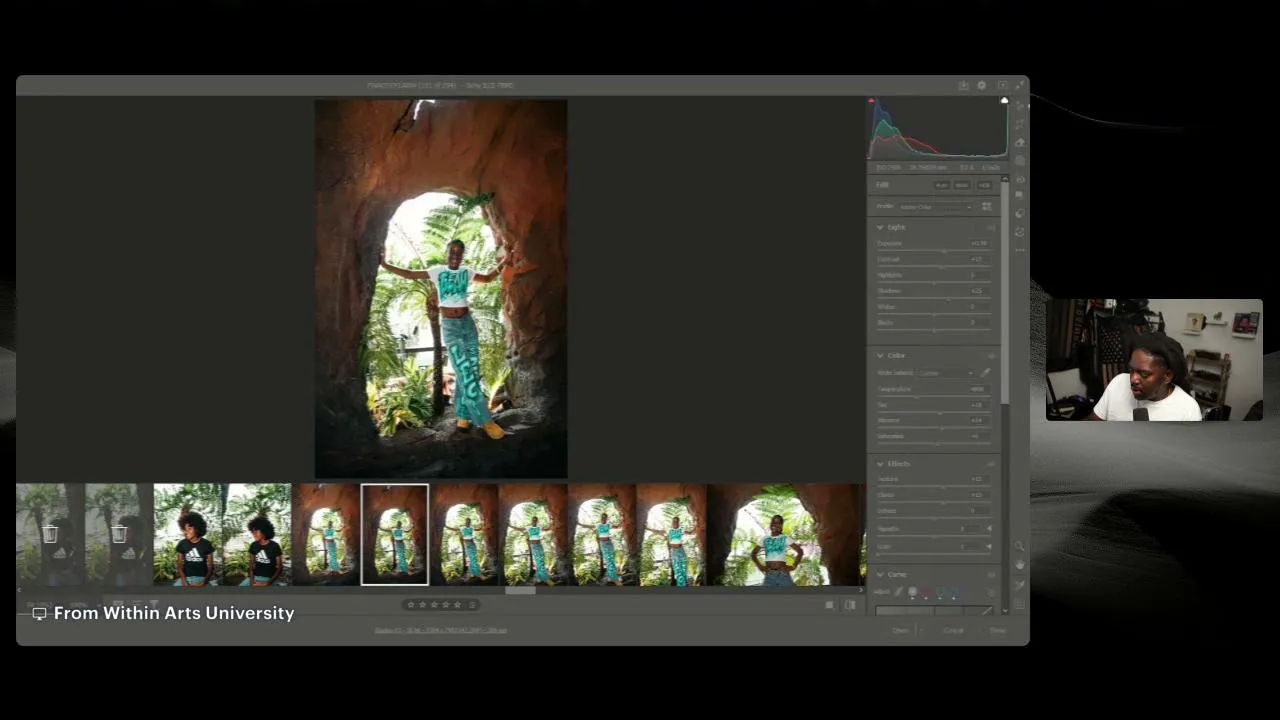1280x720 pixels.
Task: Select the Healing eraser tool
Action: [x=1020, y=143]
